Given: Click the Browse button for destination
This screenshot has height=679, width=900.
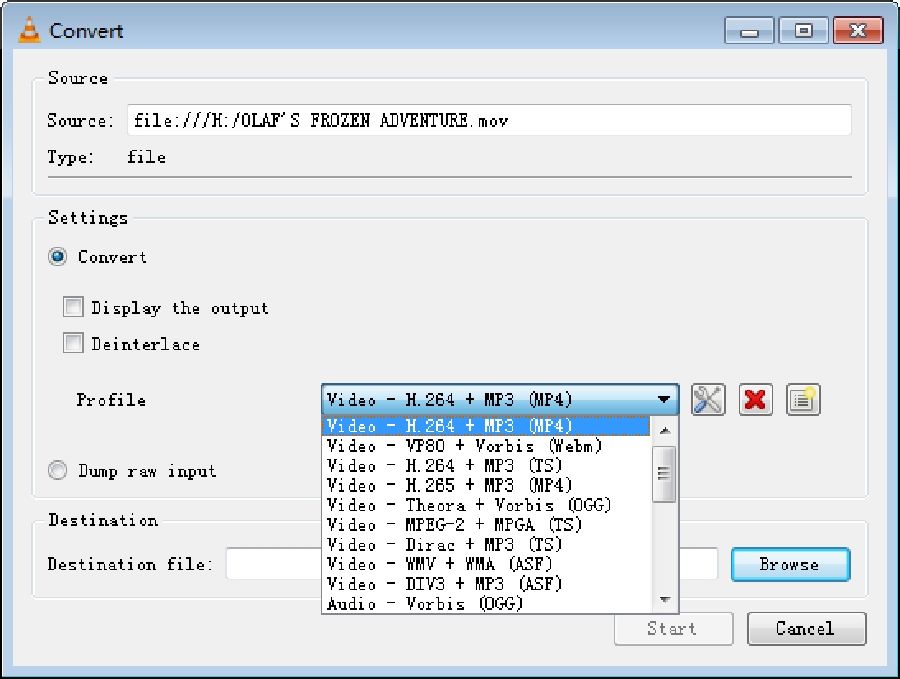Looking at the screenshot, I should (790, 564).
